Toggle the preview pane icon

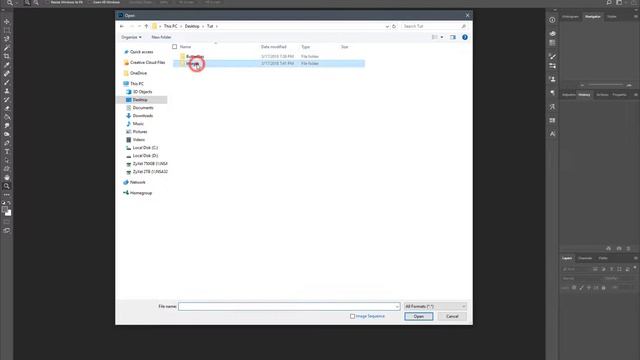tap(453, 37)
